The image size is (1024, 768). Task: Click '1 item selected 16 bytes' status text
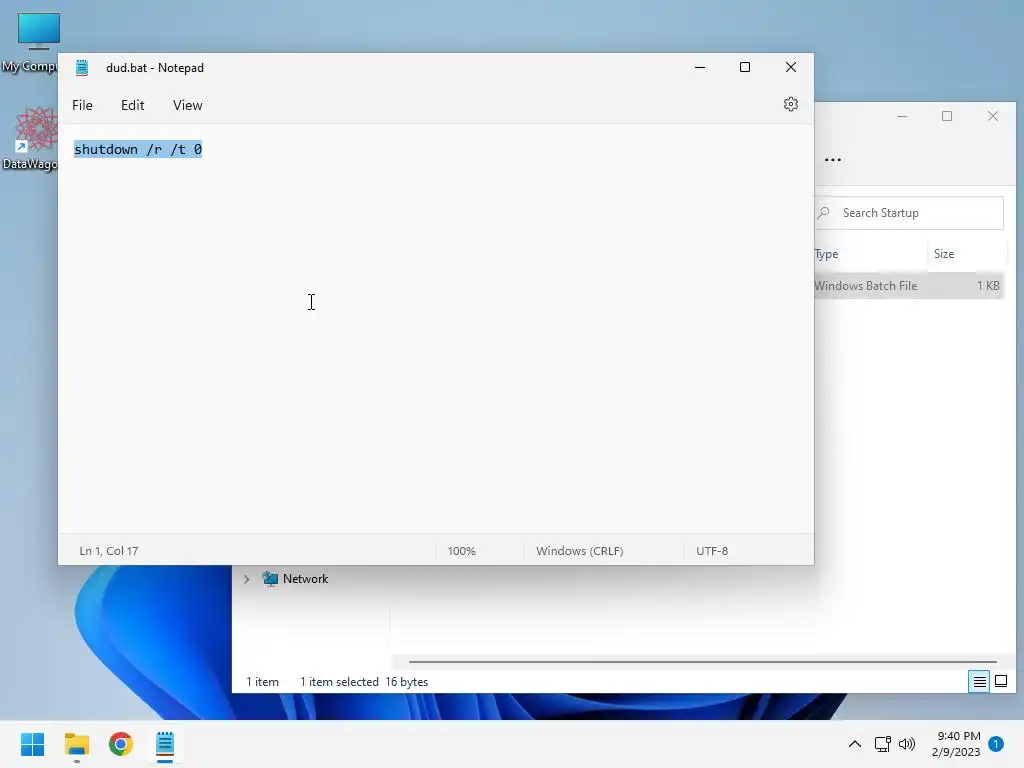pyautogui.click(x=364, y=682)
